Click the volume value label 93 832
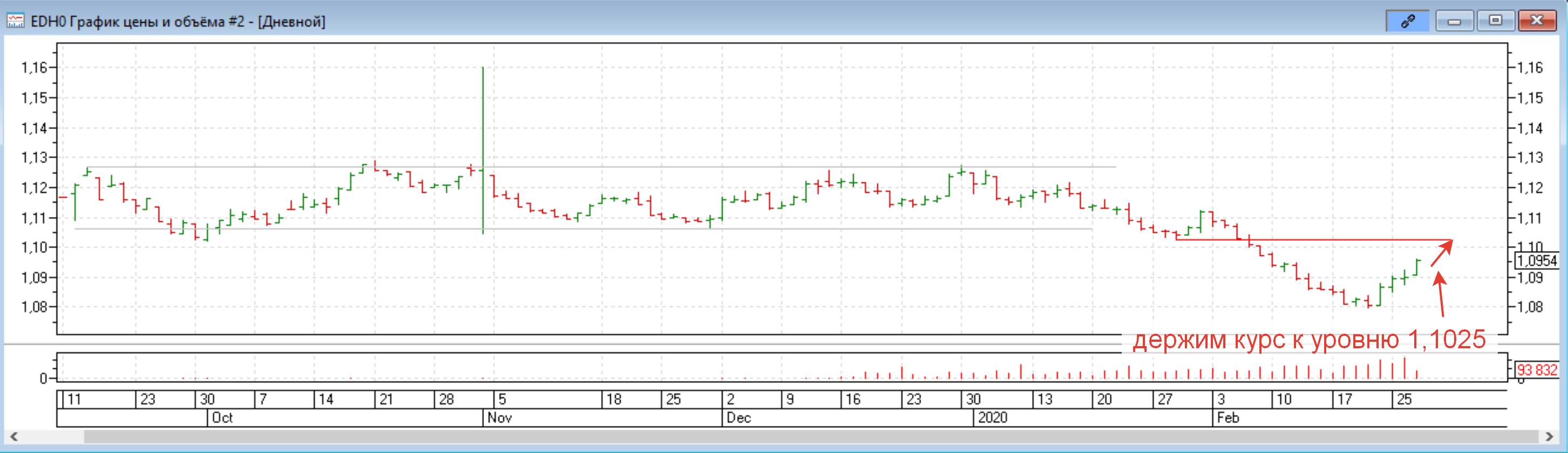The image size is (1568, 453). pos(1536,370)
